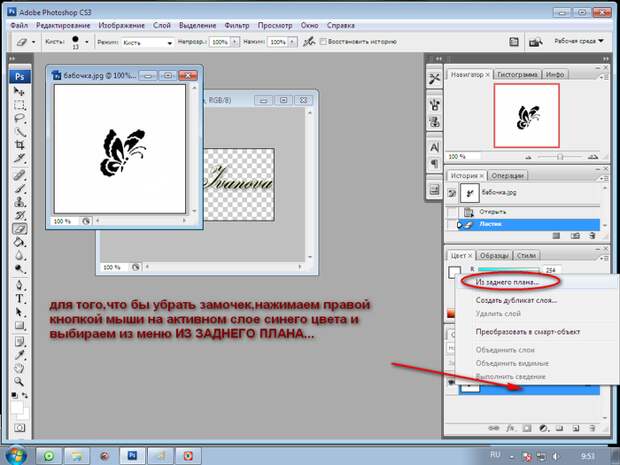620x465 pixels.
Task: Open the flow (Нажим) slider arrow
Action: point(293,42)
